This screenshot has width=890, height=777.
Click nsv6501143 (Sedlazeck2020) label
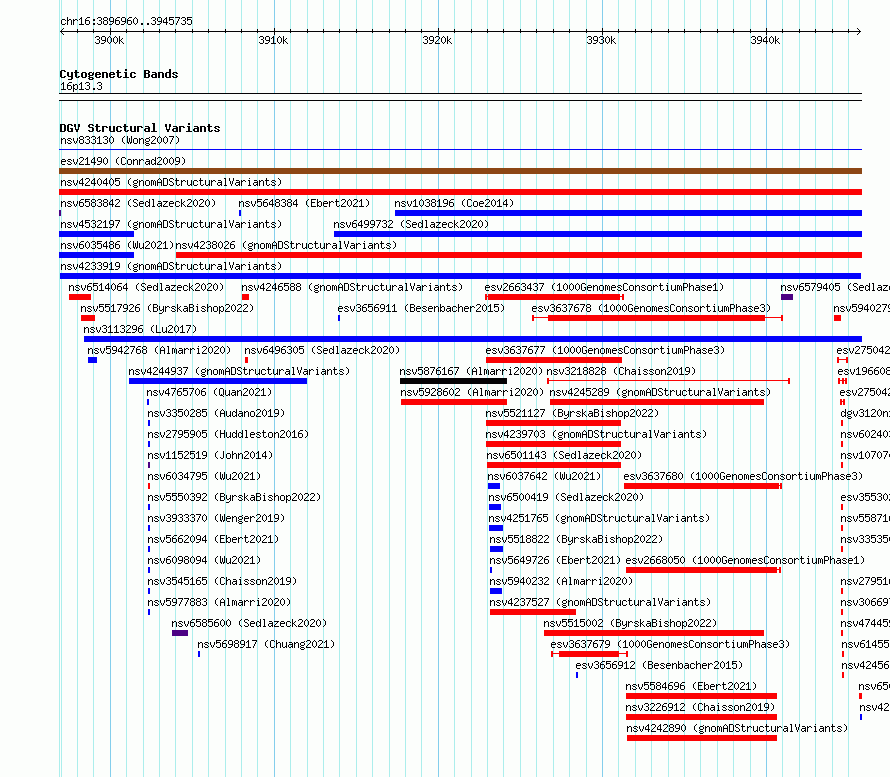[x=564, y=455]
